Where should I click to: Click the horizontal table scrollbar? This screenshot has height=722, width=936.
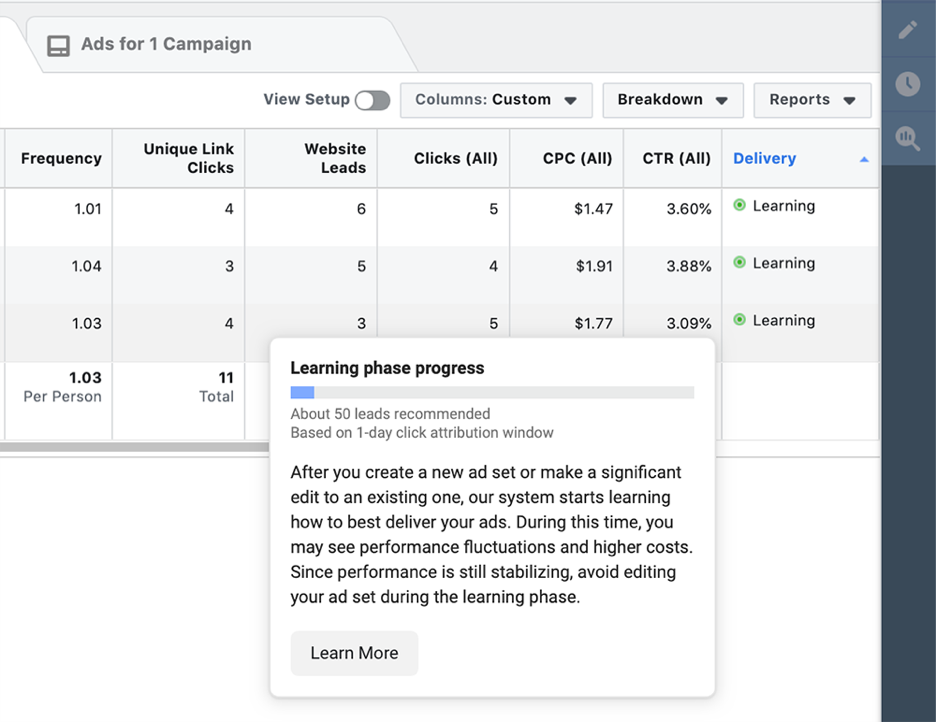tap(134, 447)
